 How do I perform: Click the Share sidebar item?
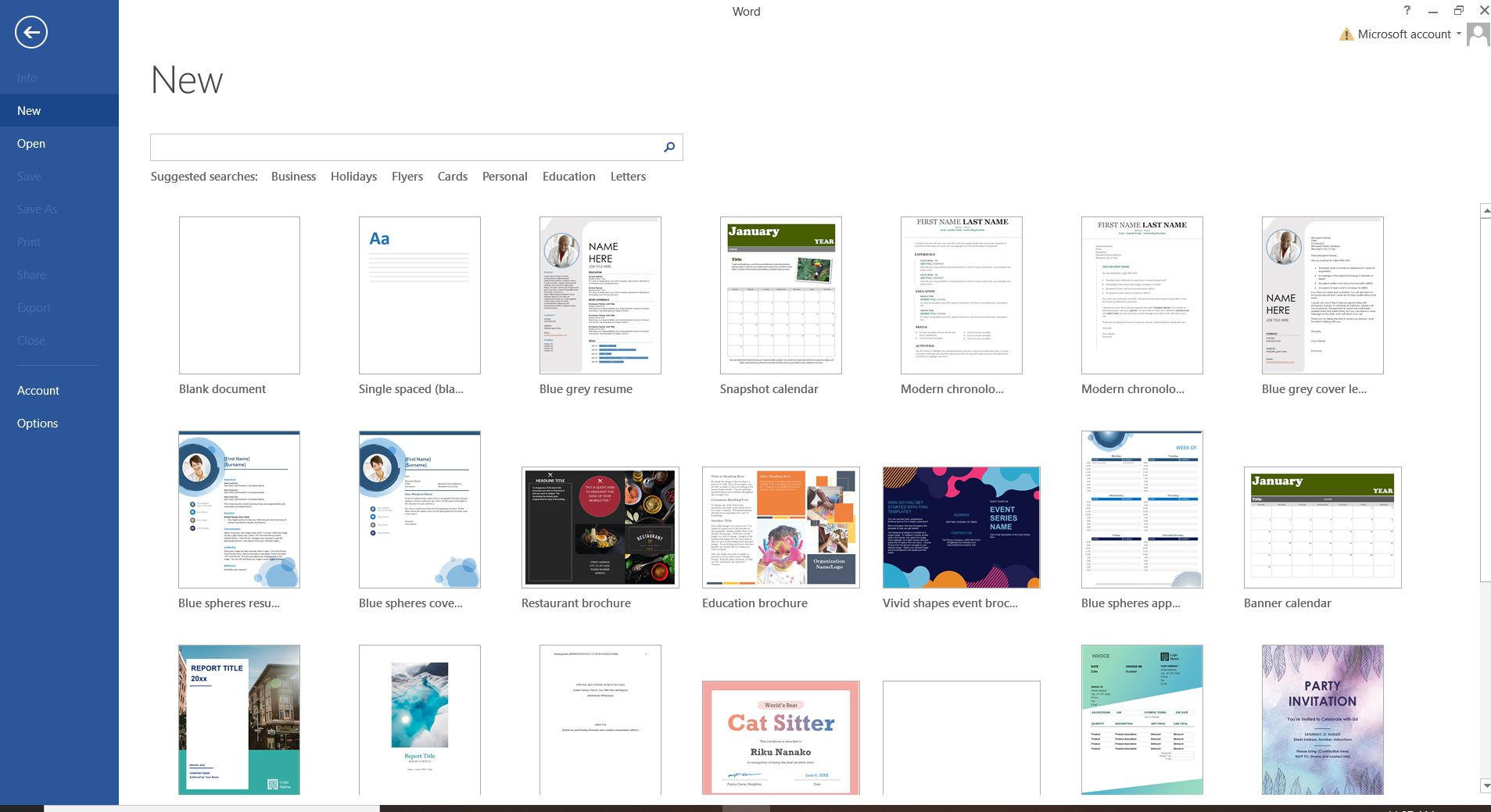pos(59,274)
